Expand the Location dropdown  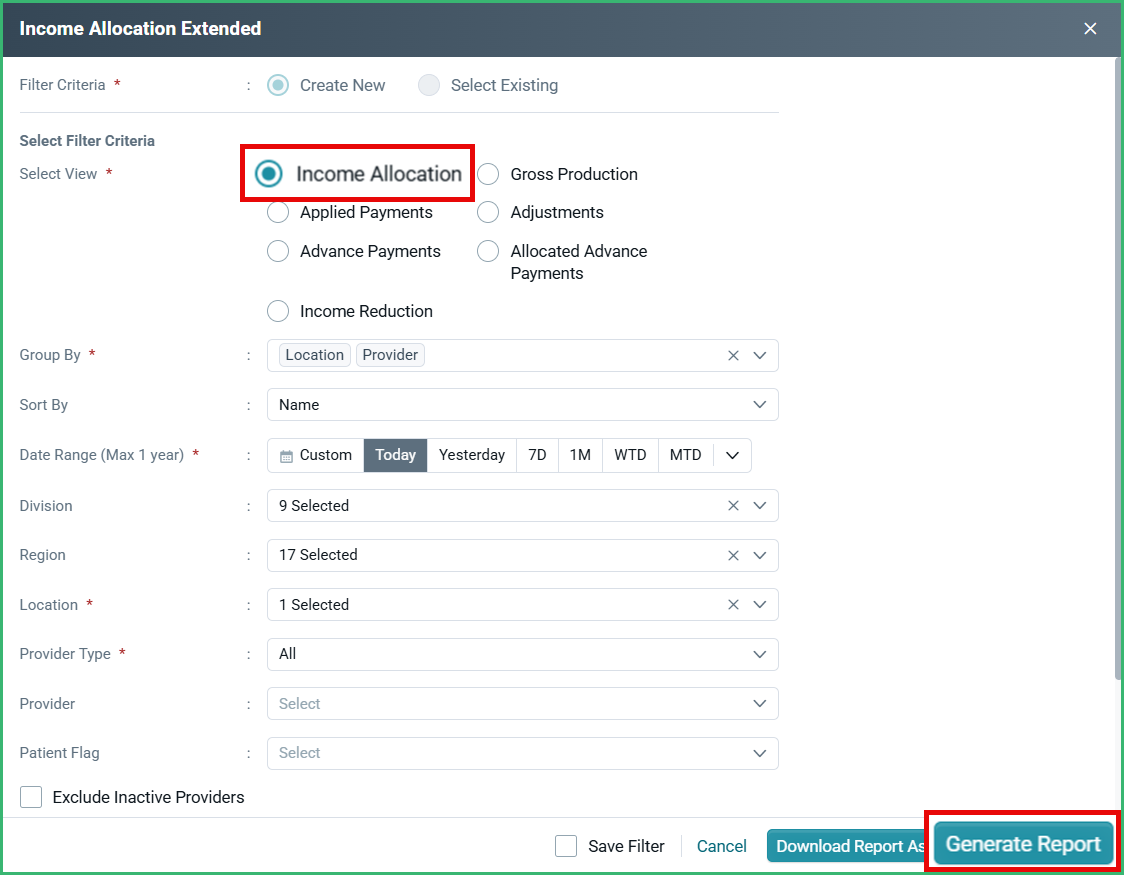click(760, 605)
